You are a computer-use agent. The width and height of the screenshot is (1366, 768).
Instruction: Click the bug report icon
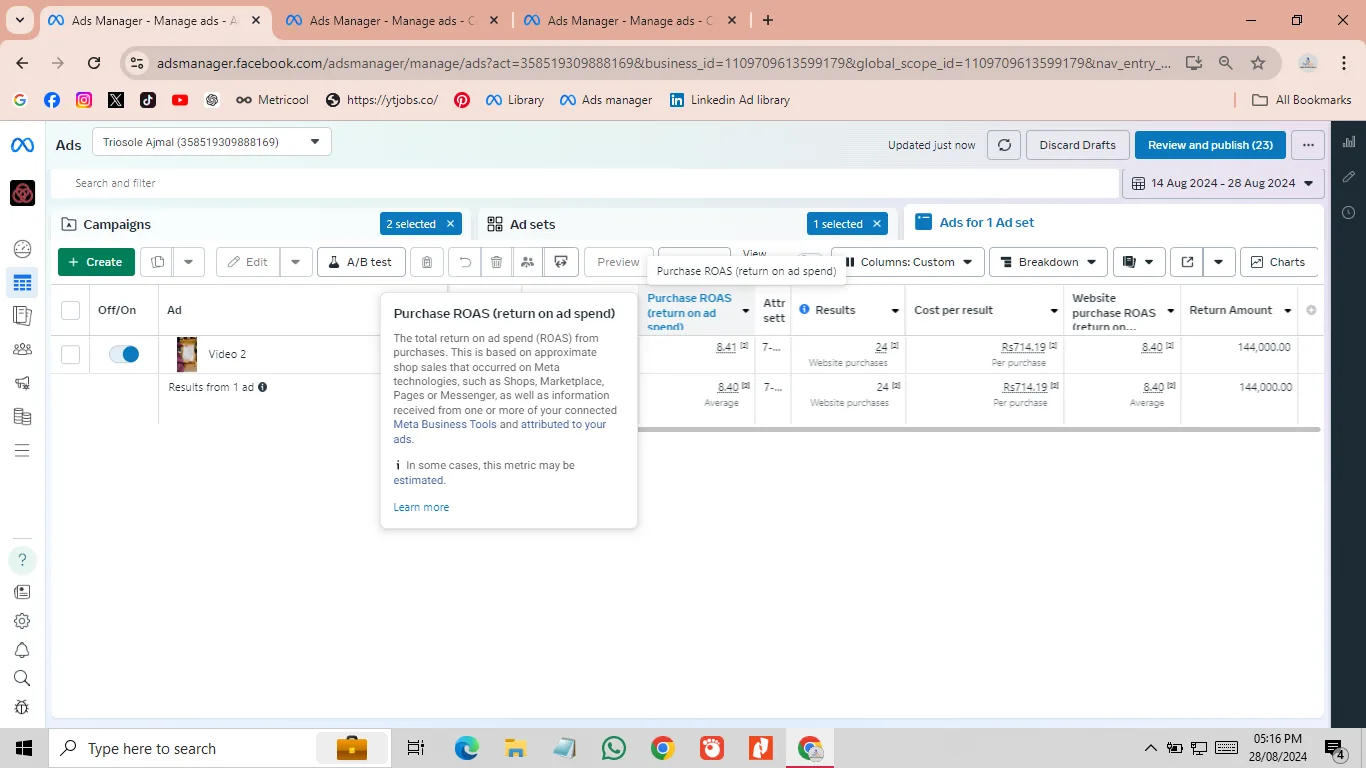click(22, 707)
